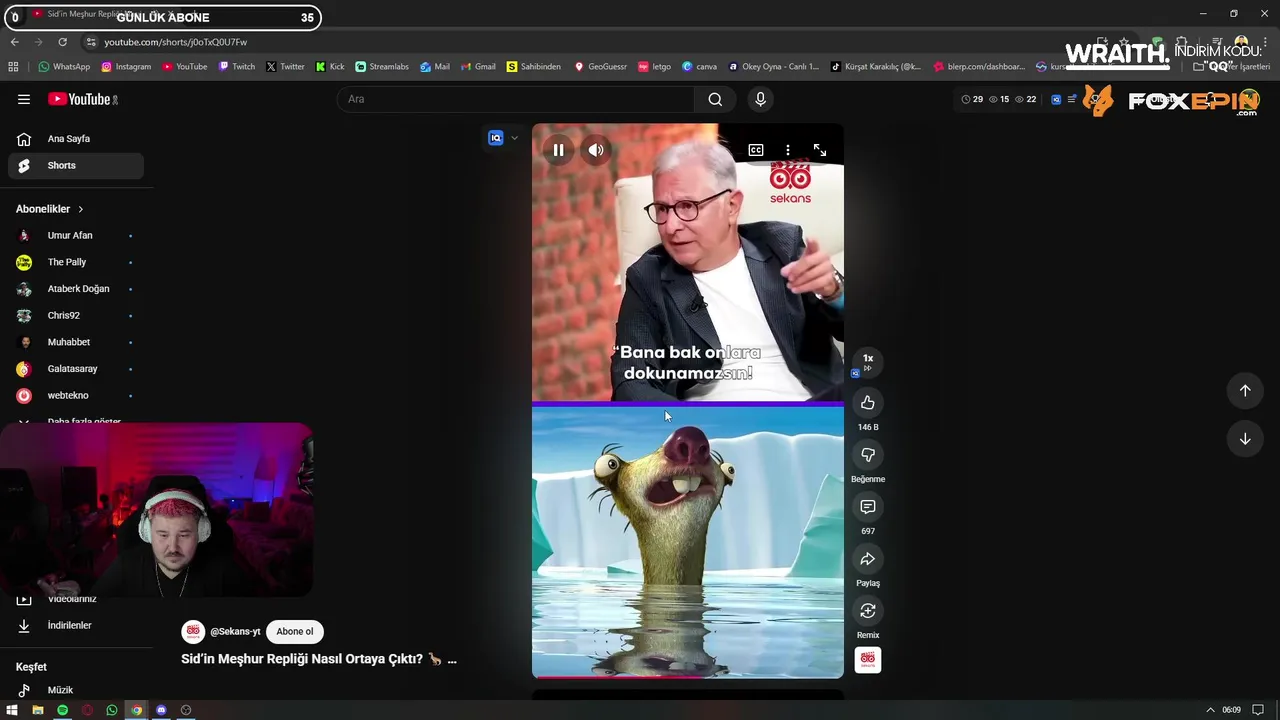Viewport: 1280px width, 720px height.
Task: Go to the YouTube logo home
Action: pos(83,99)
